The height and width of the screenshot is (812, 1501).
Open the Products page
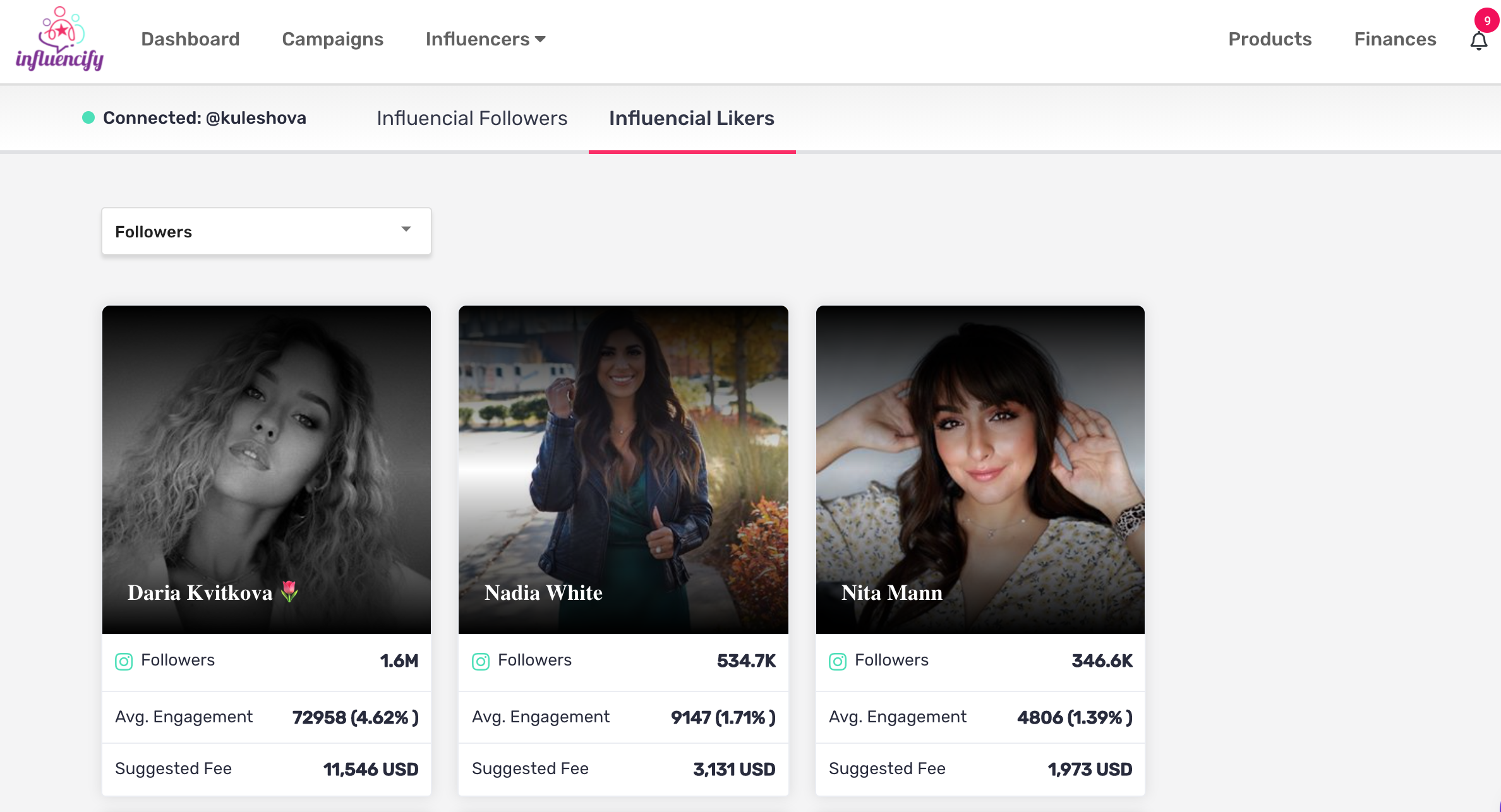point(1270,39)
